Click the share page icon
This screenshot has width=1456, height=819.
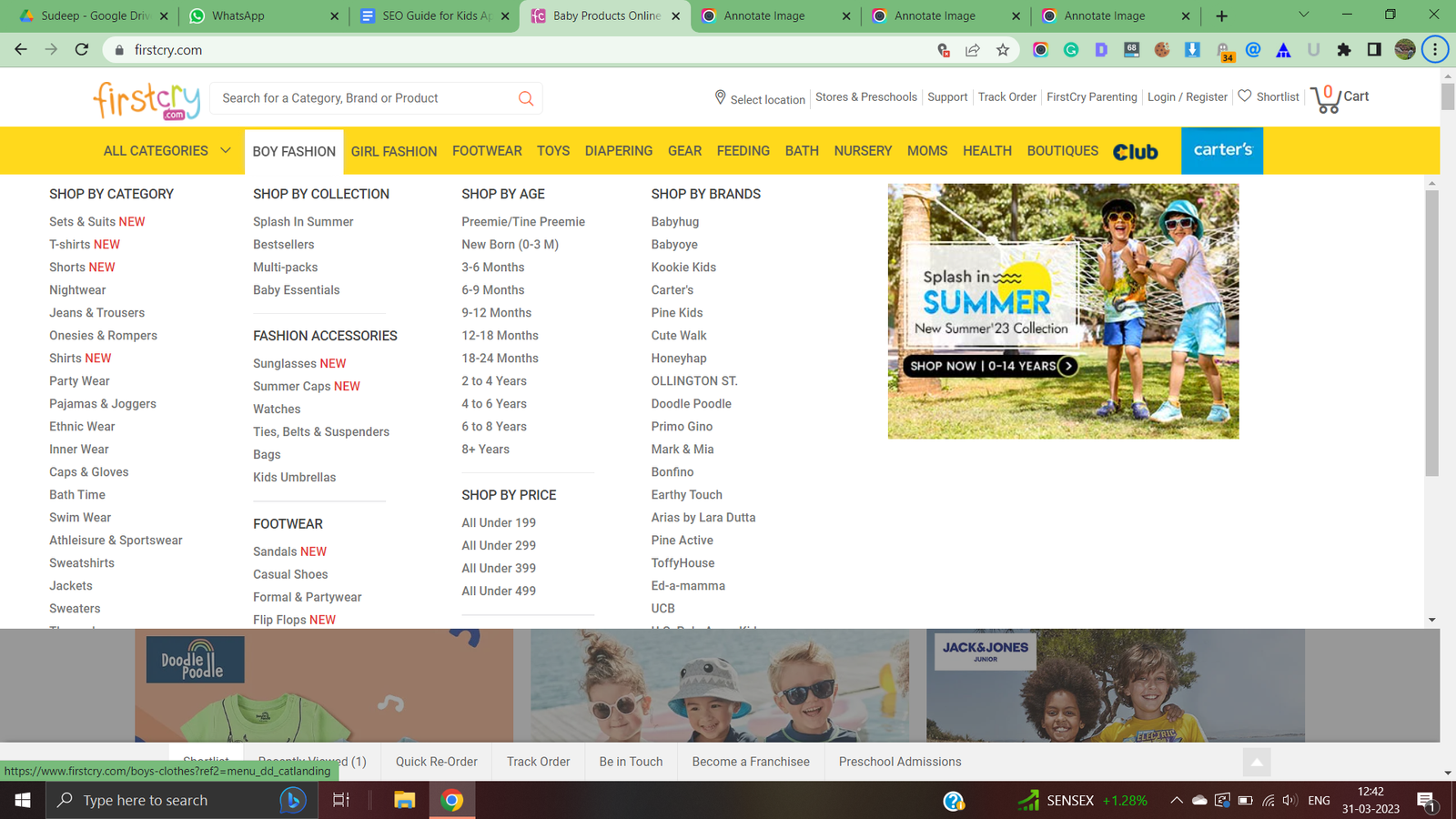click(973, 50)
